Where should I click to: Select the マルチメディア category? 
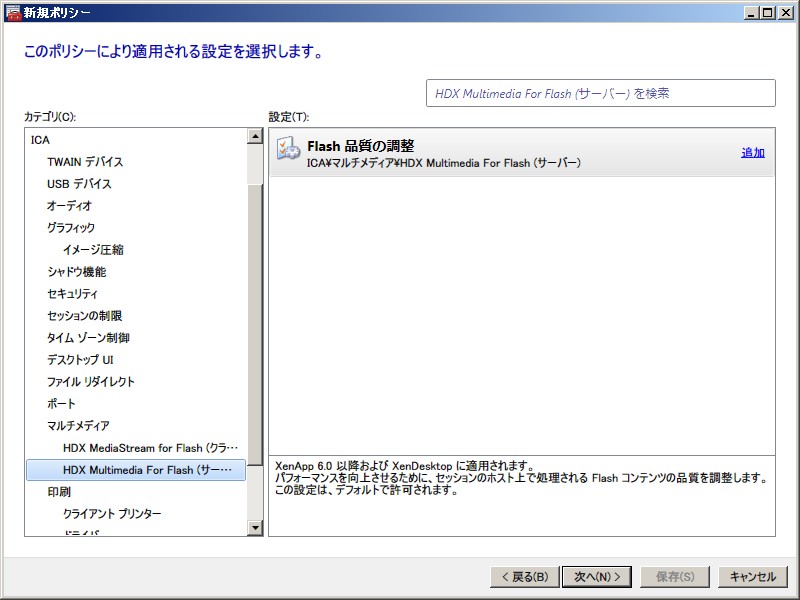pos(78,426)
